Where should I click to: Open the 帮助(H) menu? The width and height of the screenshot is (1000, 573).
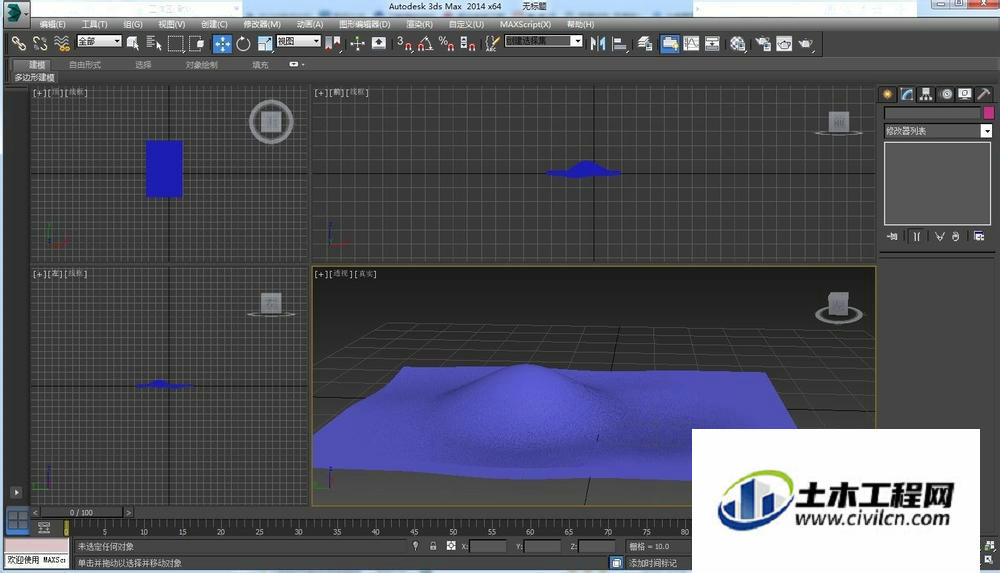tap(580, 24)
